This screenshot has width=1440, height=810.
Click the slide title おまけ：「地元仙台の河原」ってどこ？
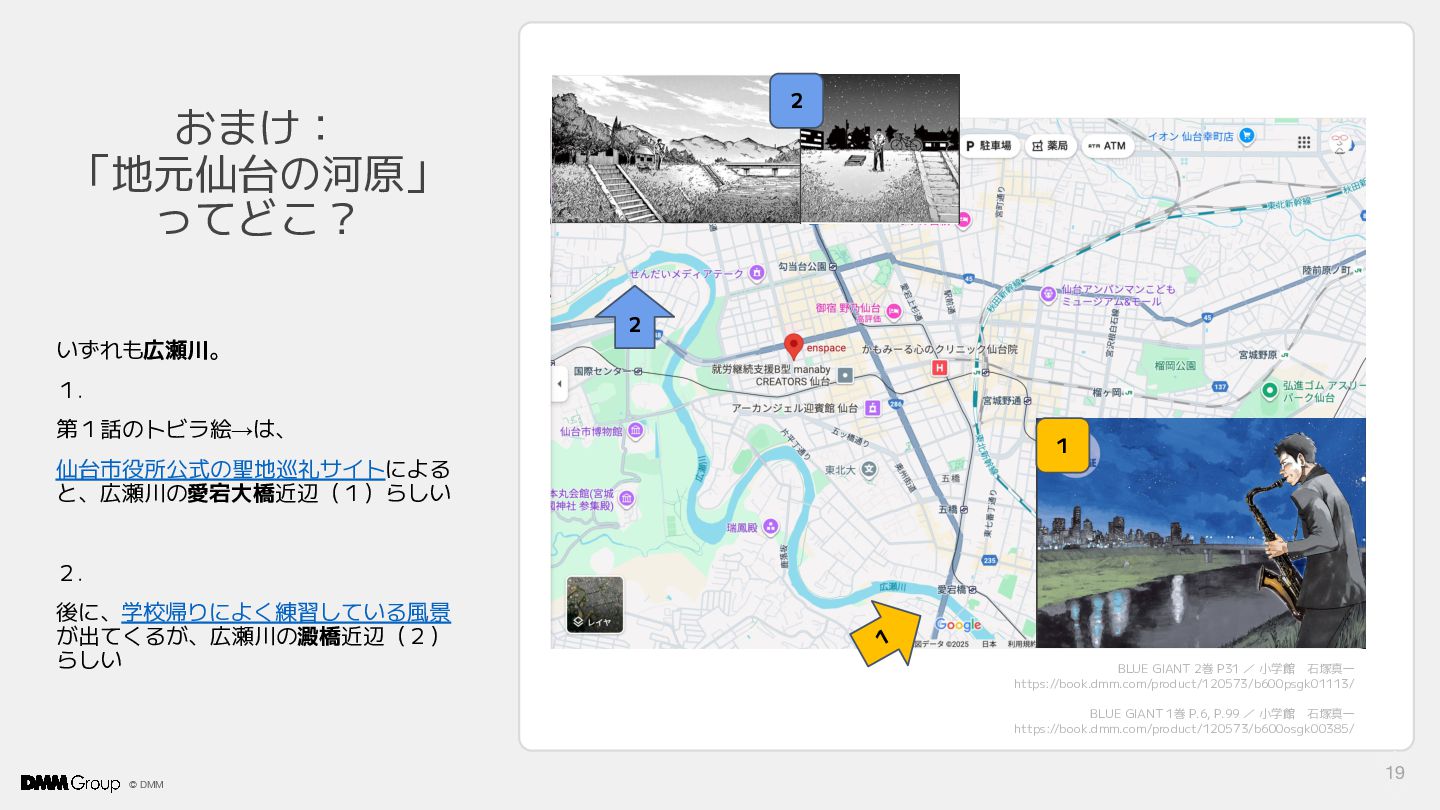pos(256,174)
